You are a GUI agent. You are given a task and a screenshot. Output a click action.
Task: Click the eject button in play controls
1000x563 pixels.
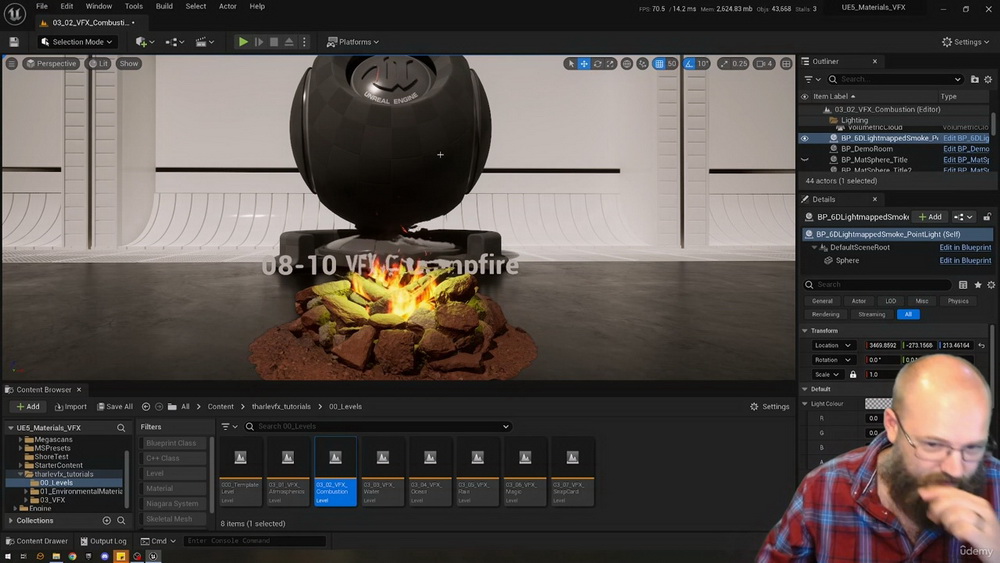[289, 42]
